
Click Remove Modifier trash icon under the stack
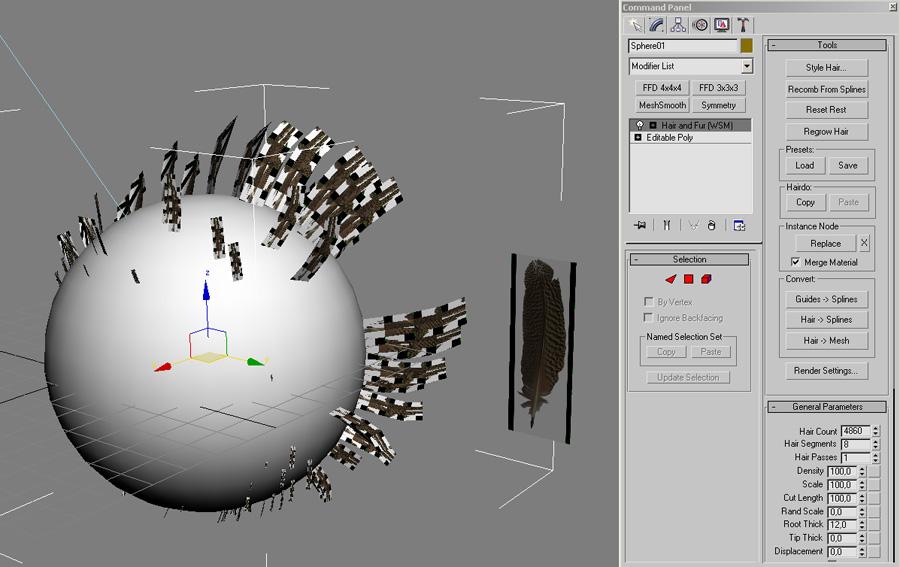point(712,226)
